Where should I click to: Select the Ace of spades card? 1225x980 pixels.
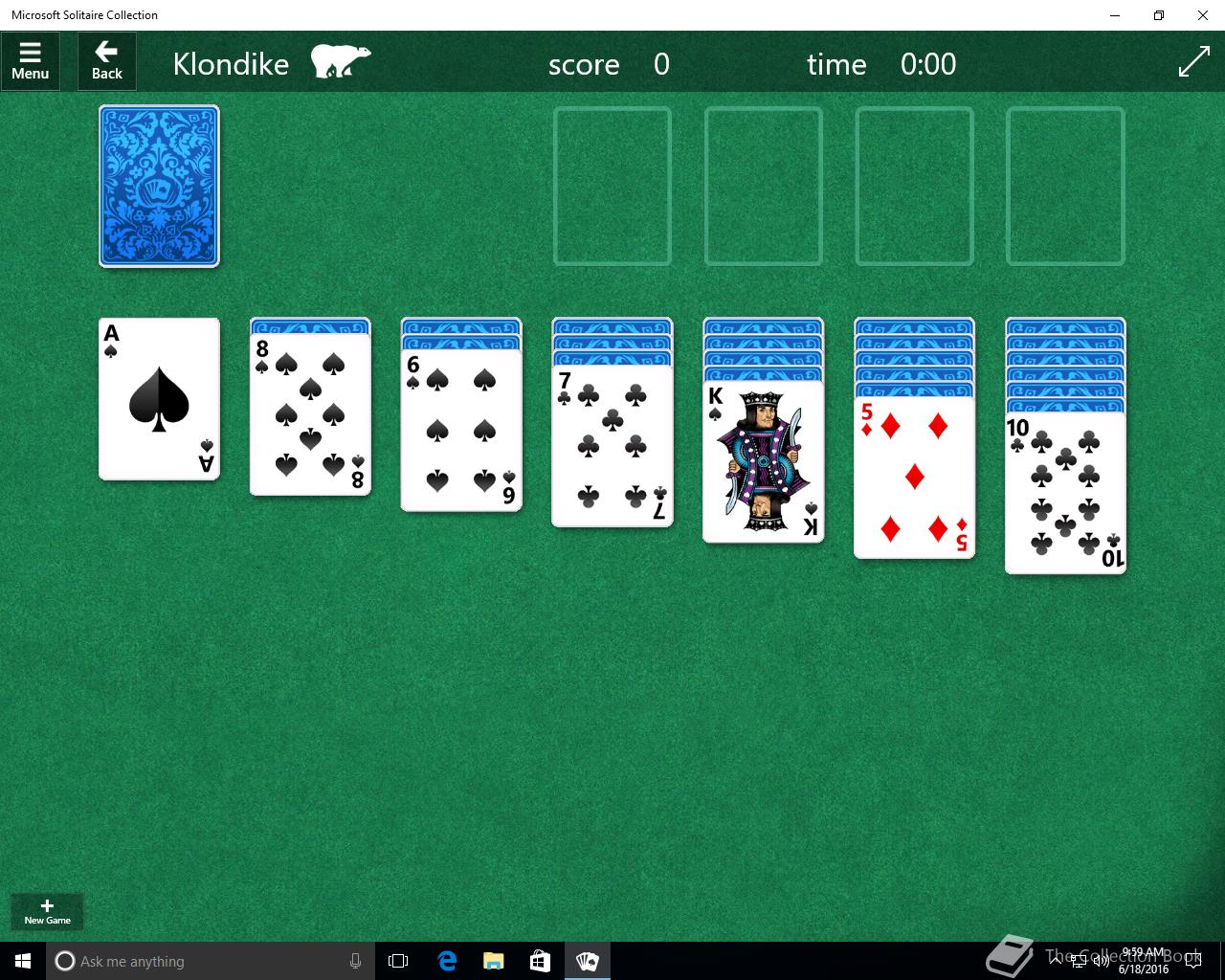tap(159, 399)
